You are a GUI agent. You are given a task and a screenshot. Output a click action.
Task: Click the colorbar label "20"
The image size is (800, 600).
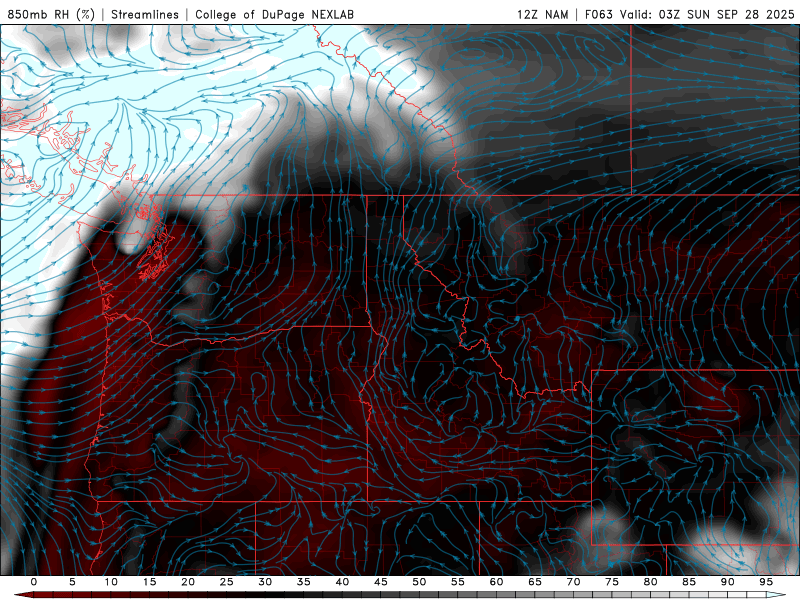(x=188, y=582)
